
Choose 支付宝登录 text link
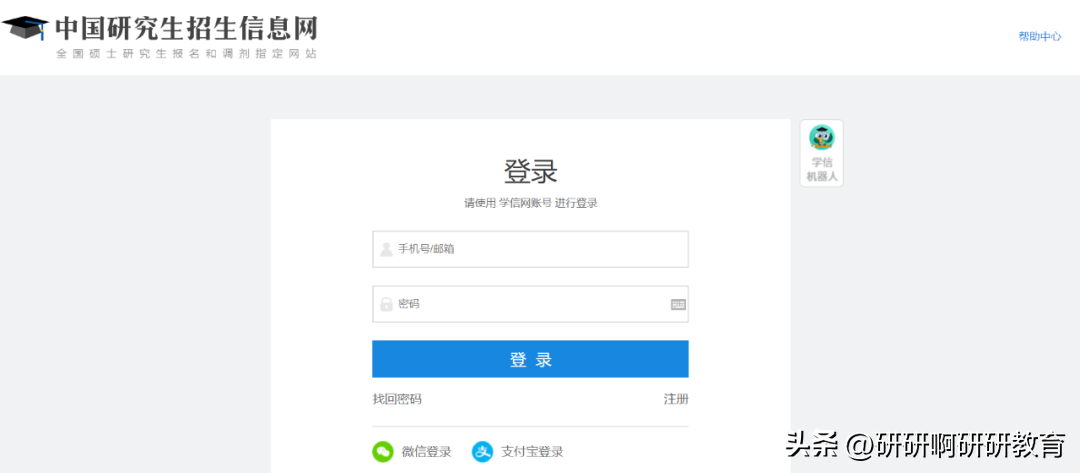tap(532, 451)
